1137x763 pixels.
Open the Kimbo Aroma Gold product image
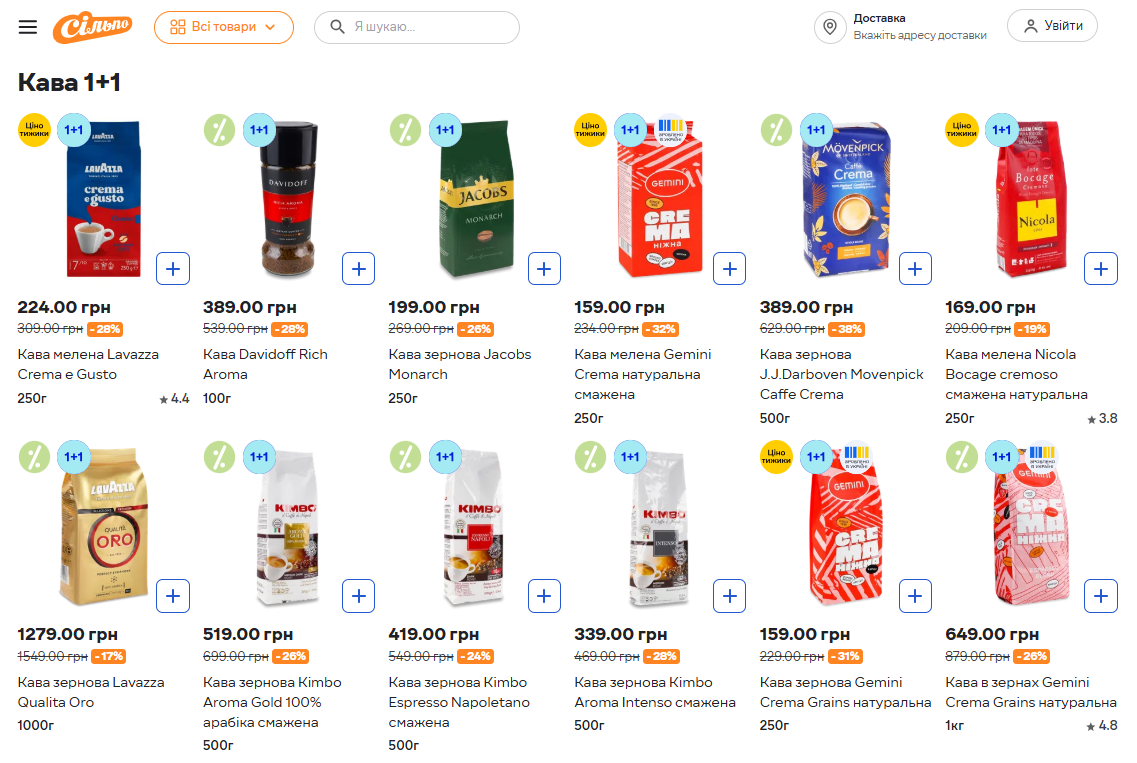287,530
